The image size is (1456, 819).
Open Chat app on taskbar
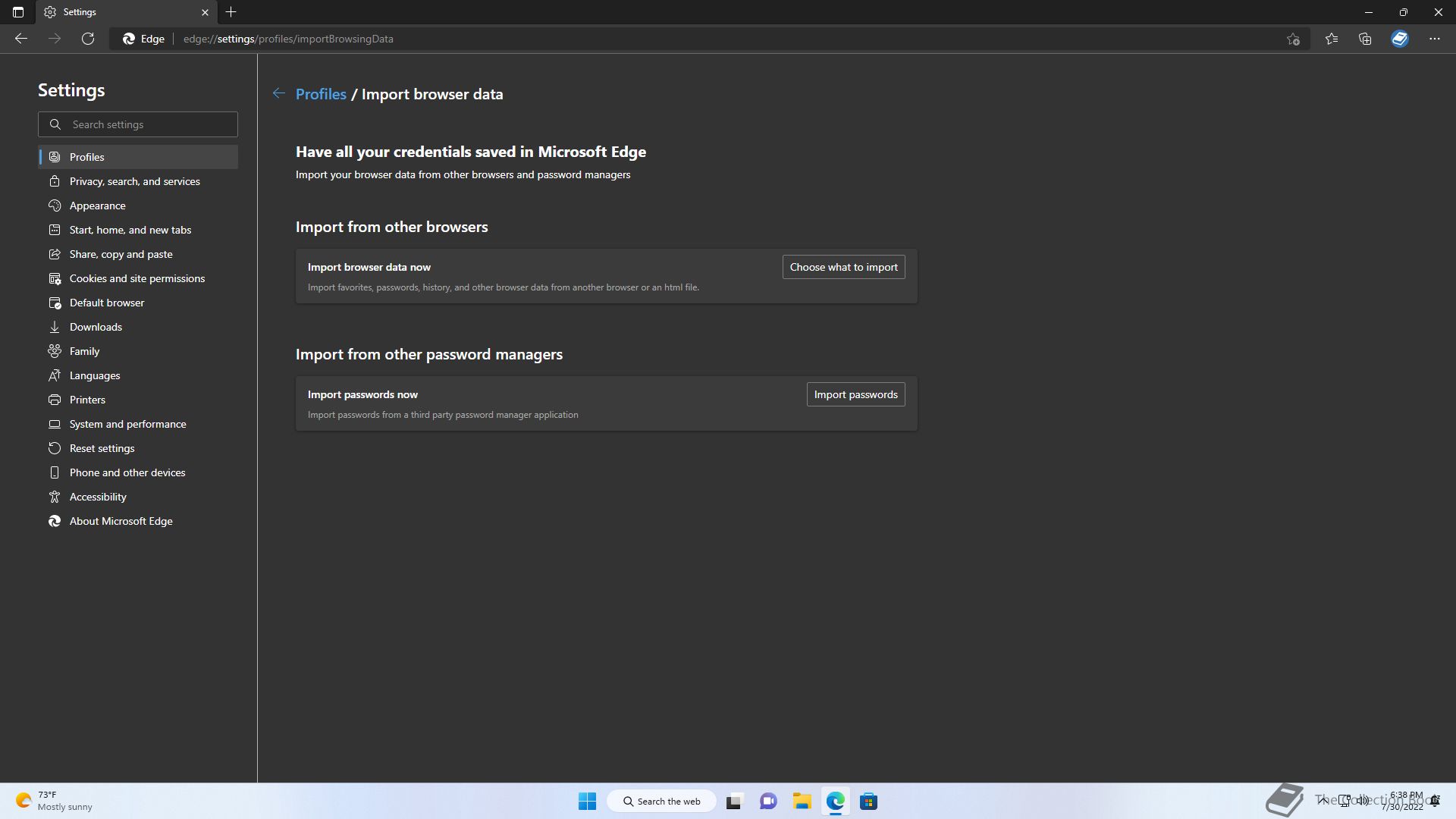pos(768,801)
